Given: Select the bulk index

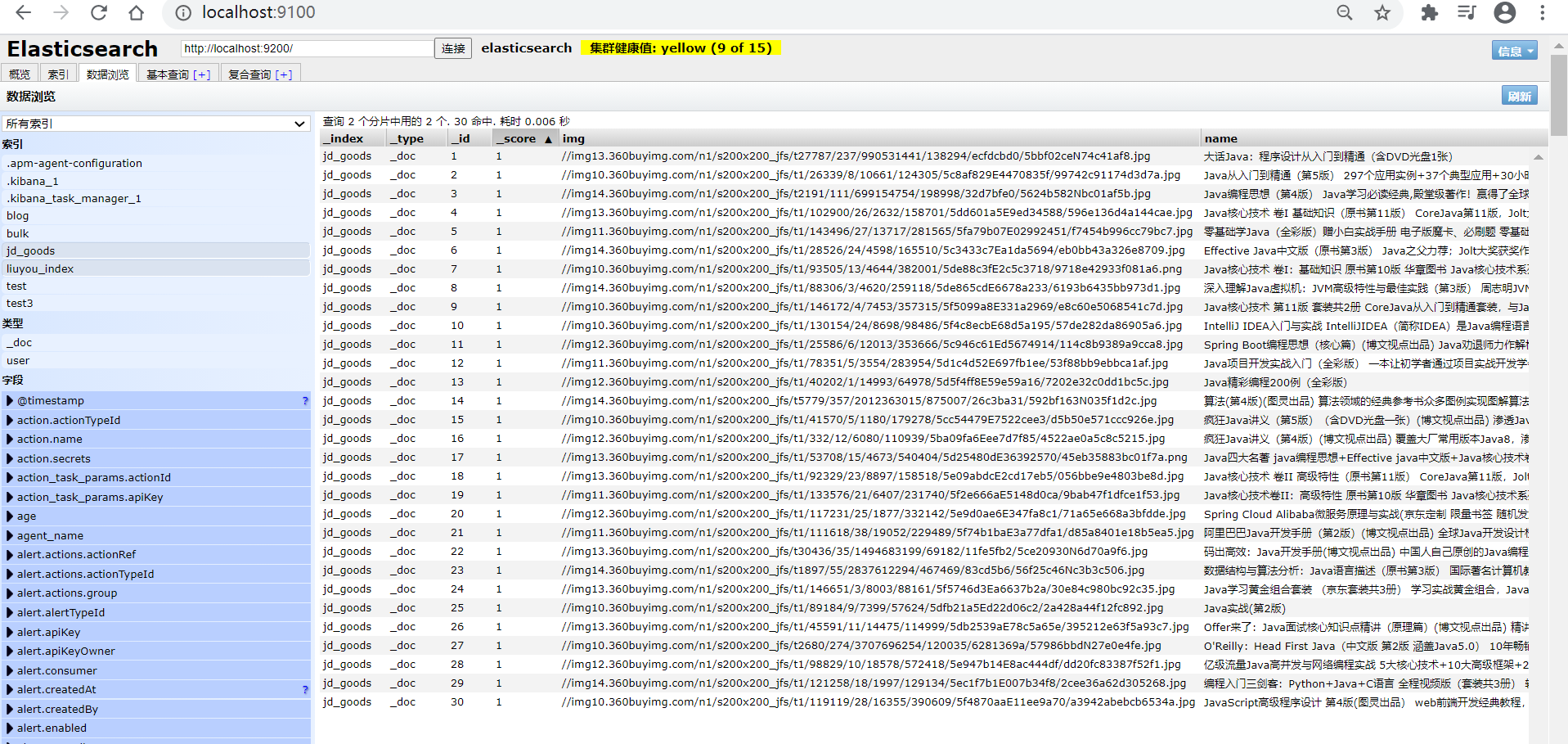Looking at the screenshot, I should pyautogui.click(x=156, y=233).
